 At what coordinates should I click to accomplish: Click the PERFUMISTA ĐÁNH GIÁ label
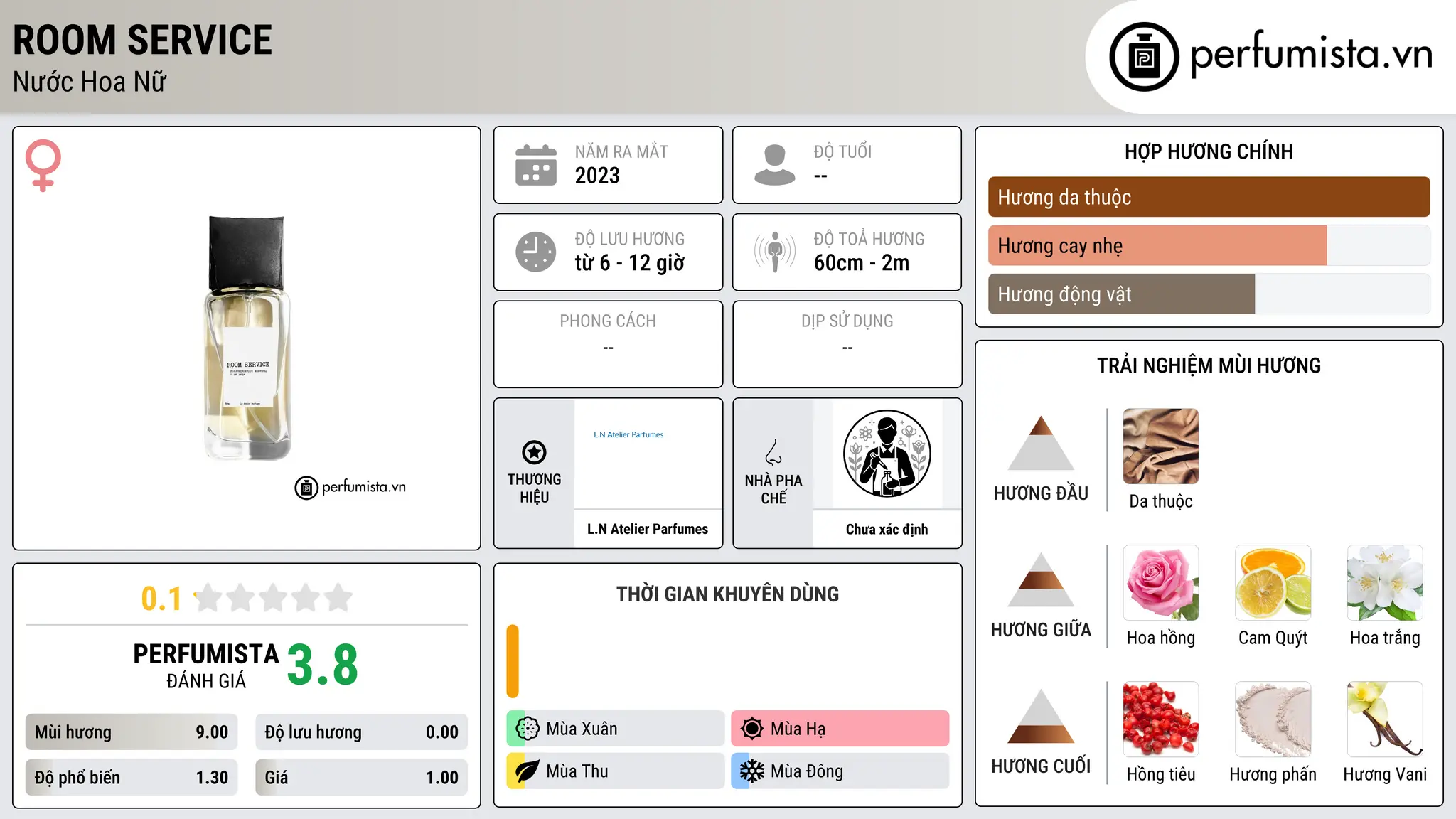(206, 665)
